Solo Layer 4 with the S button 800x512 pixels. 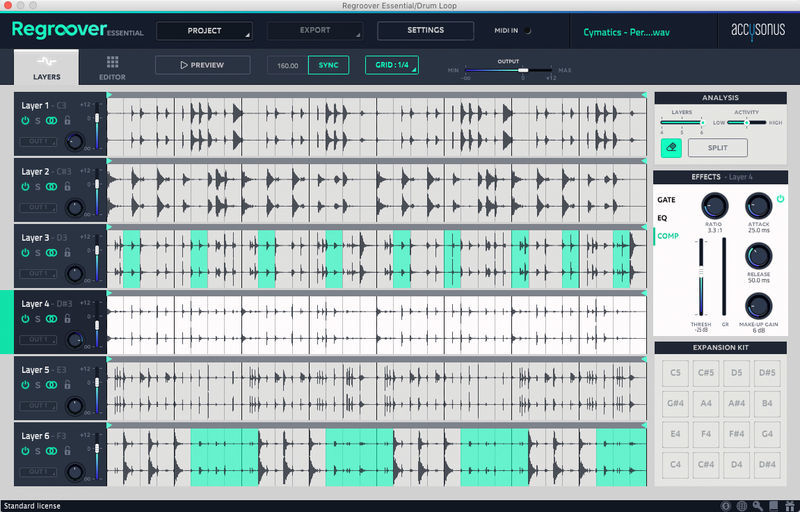[38, 319]
